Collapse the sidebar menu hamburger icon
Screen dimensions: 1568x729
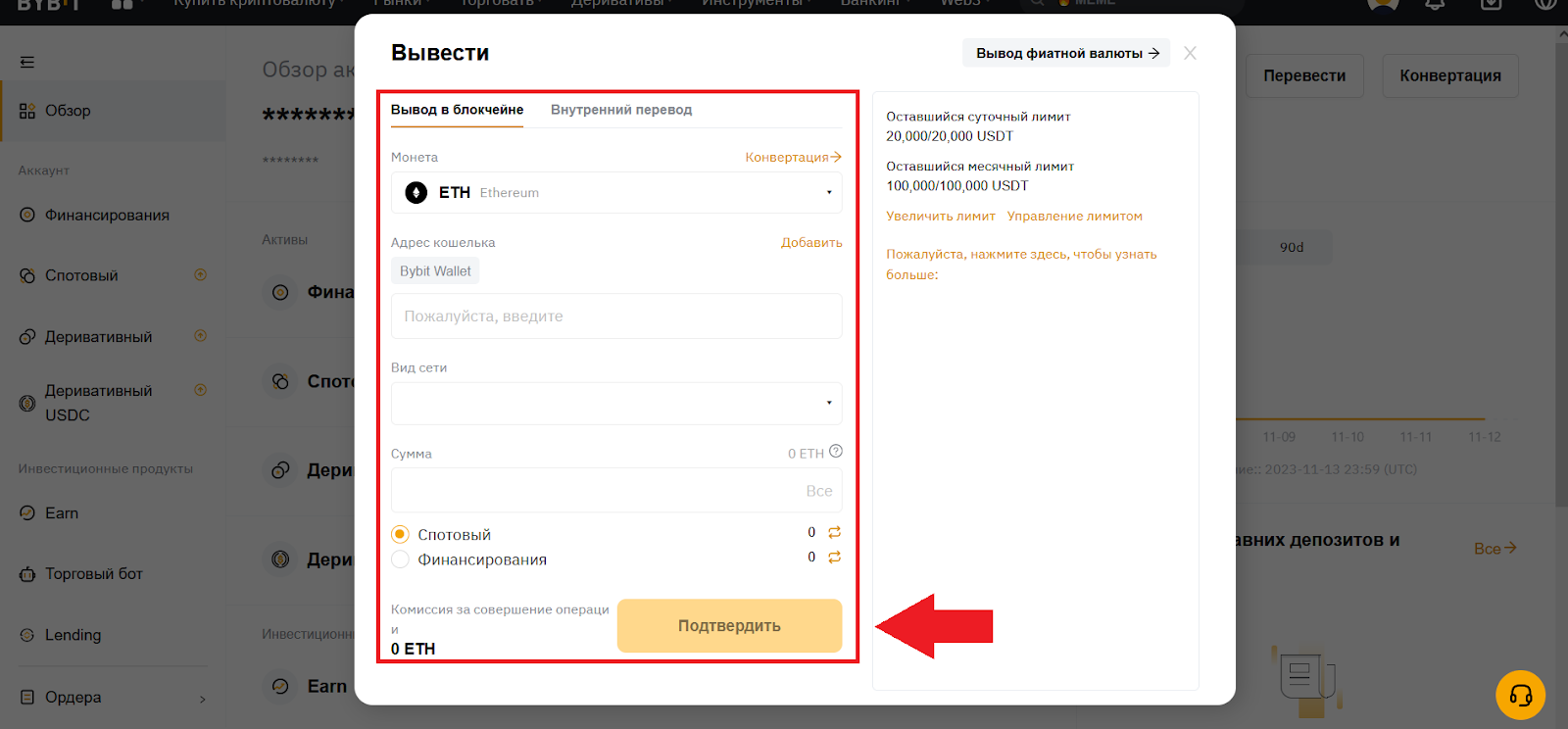[x=27, y=62]
